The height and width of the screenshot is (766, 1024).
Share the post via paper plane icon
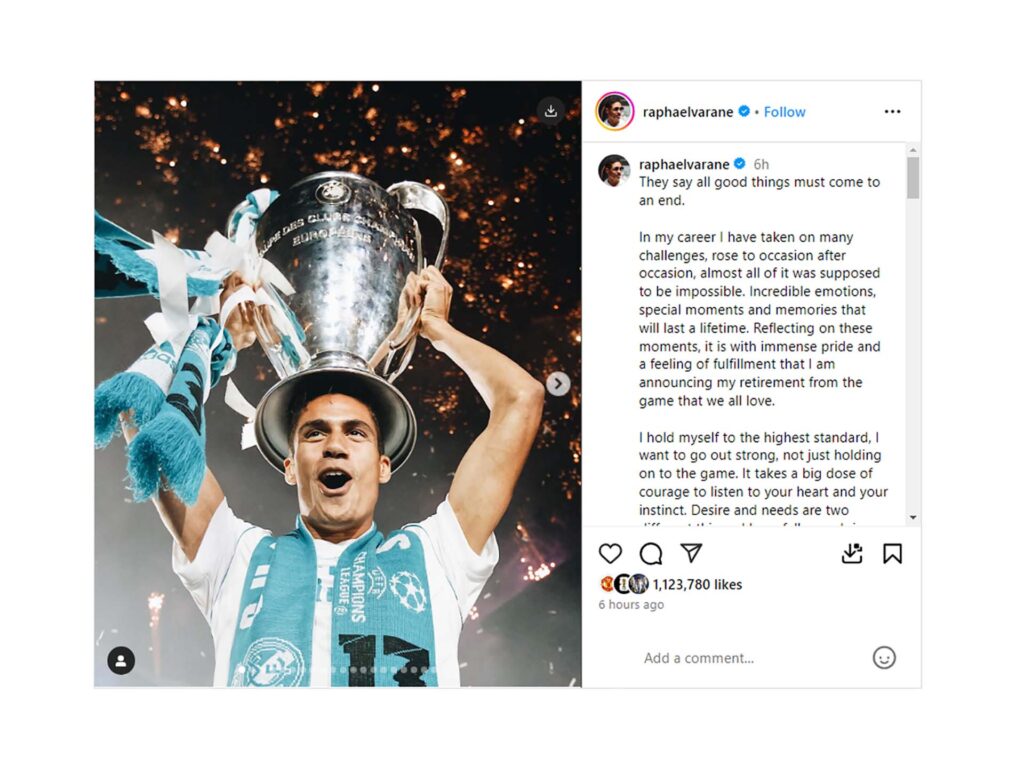[x=691, y=553]
